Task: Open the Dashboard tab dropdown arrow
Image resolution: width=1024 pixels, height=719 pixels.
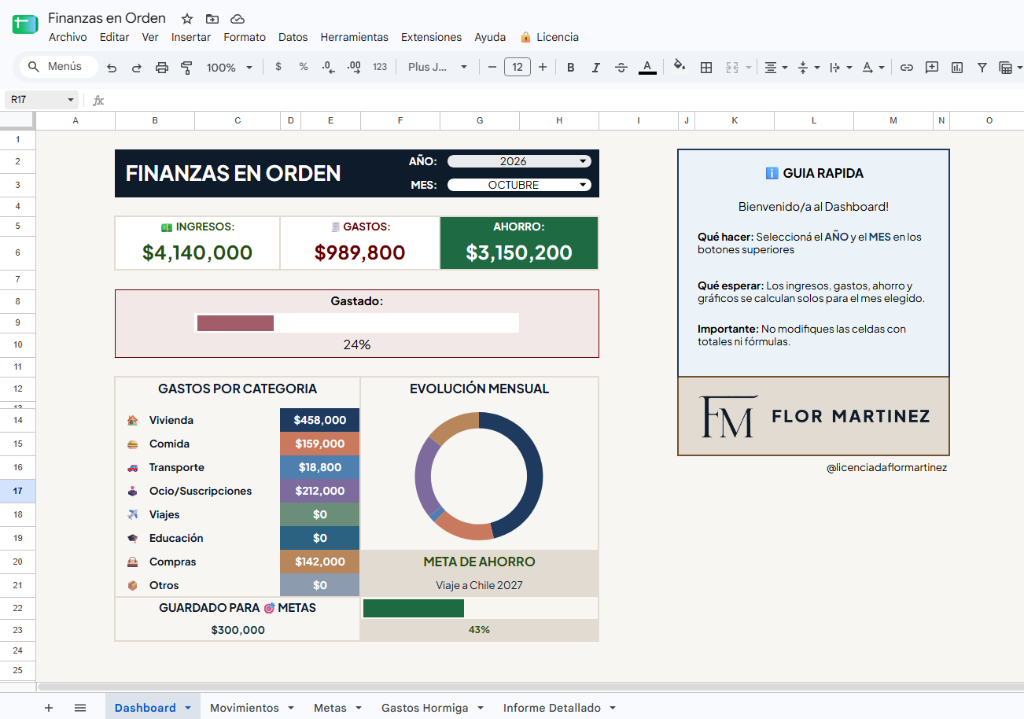Action: [188, 708]
